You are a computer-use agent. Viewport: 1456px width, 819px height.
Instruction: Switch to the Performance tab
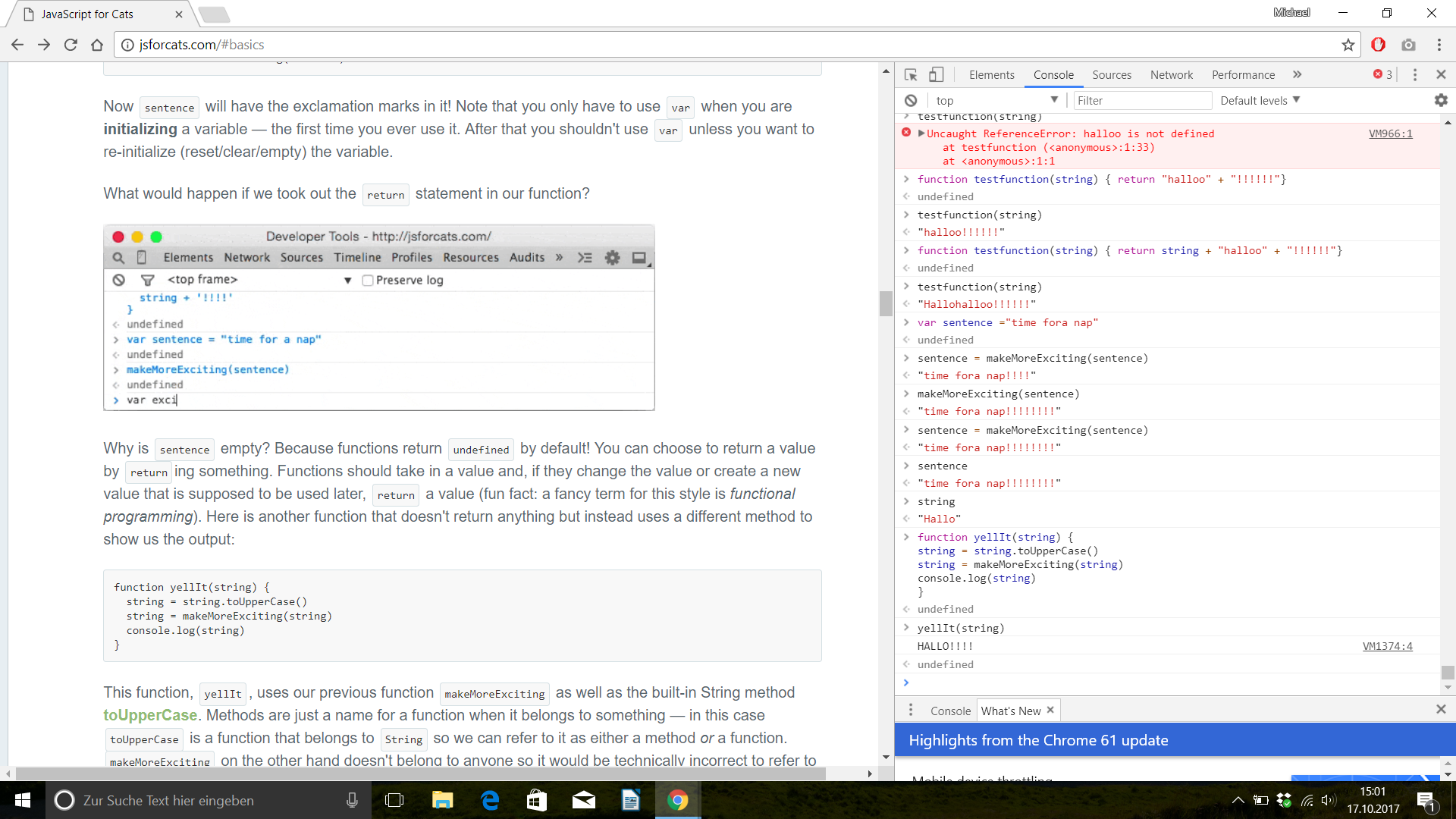(1243, 74)
